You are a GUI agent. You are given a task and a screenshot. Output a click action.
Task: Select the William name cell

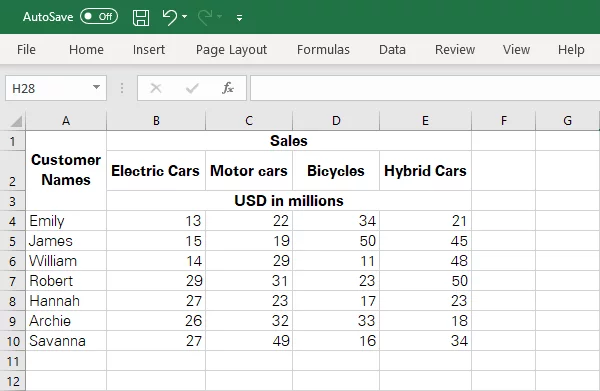click(x=66, y=261)
